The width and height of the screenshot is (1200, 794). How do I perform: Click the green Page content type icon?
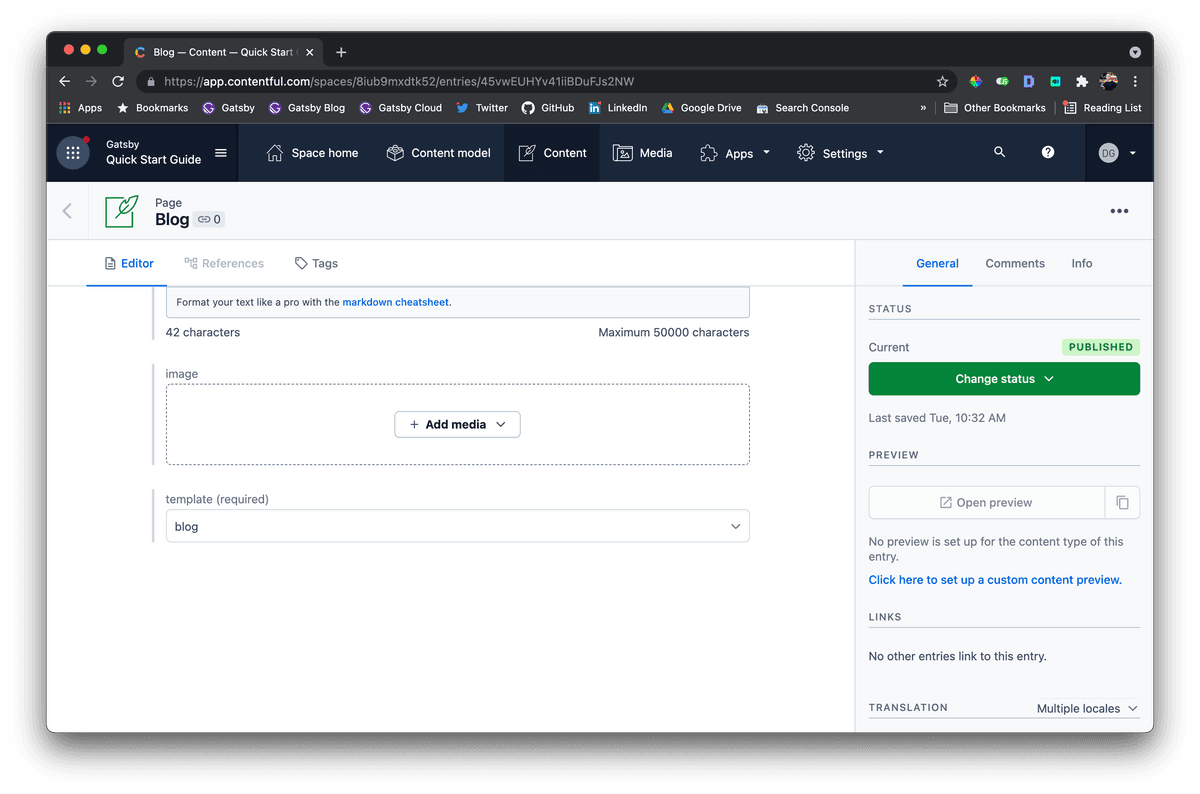tap(122, 211)
